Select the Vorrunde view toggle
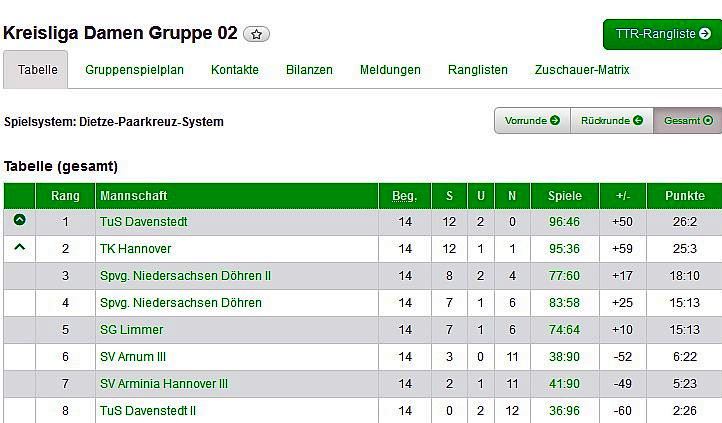Image resolution: width=722 pixels, height=423 pixels. pyautogui.click(x=532, y=121)
